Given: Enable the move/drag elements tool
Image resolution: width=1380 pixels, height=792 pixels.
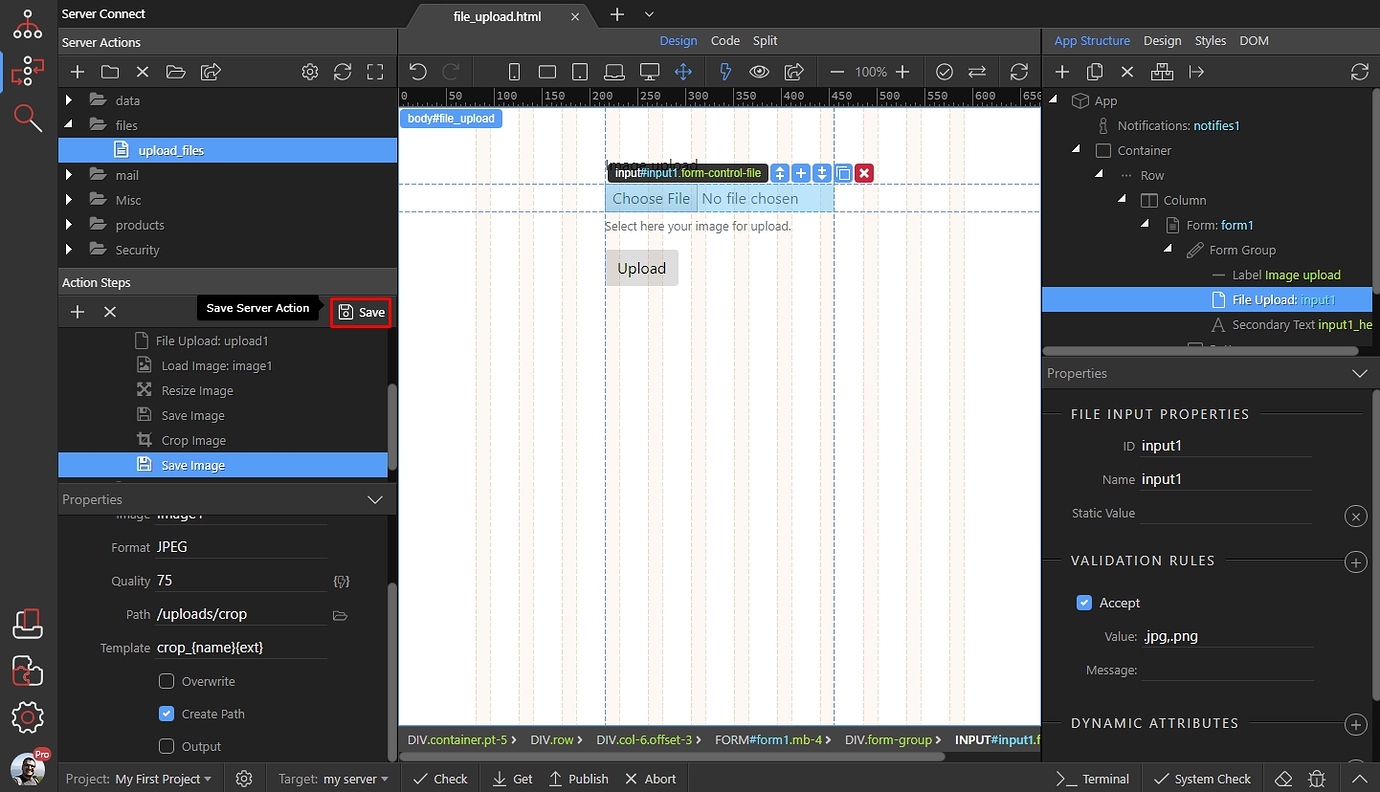Looking at the screenshot, I should [x=683, y=72].
